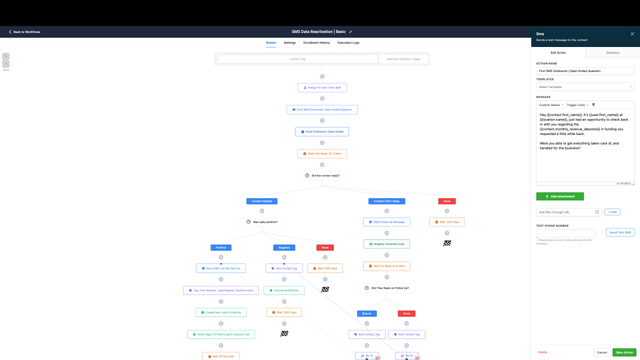Click plus circle under the Negative branch label
Screen dimensions: 640x360
[284, 258]
